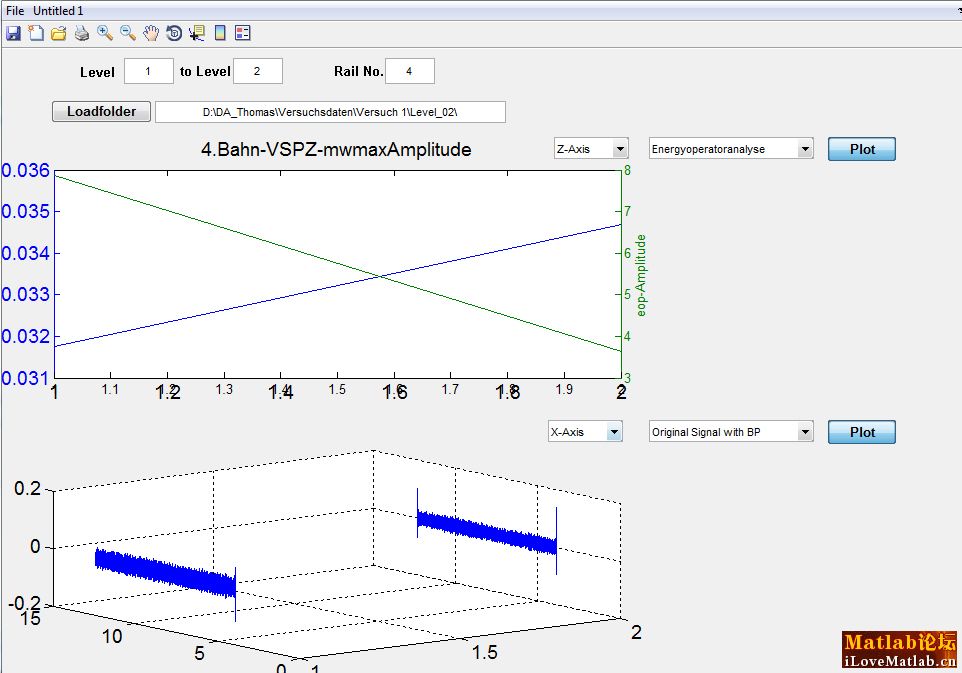
Task: Click the green '8' right-axis tick label
Action: (628, 171)
